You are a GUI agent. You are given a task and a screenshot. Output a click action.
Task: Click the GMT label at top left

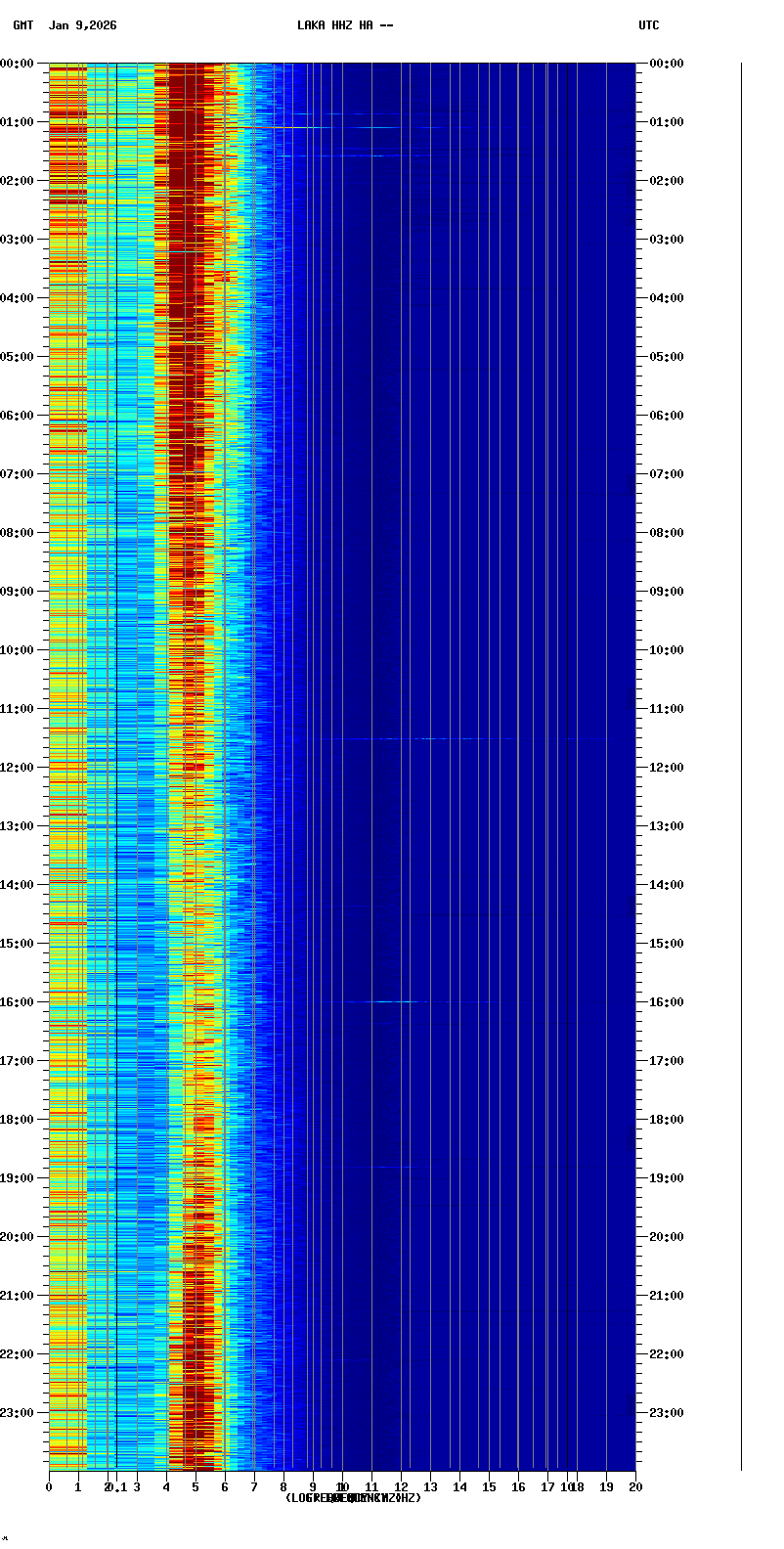(x=22, y=25)
